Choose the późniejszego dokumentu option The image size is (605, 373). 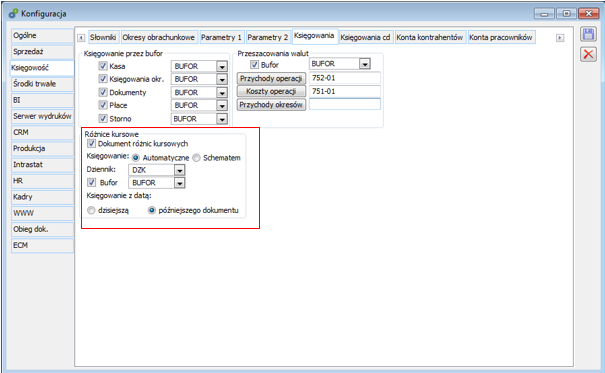152,210
